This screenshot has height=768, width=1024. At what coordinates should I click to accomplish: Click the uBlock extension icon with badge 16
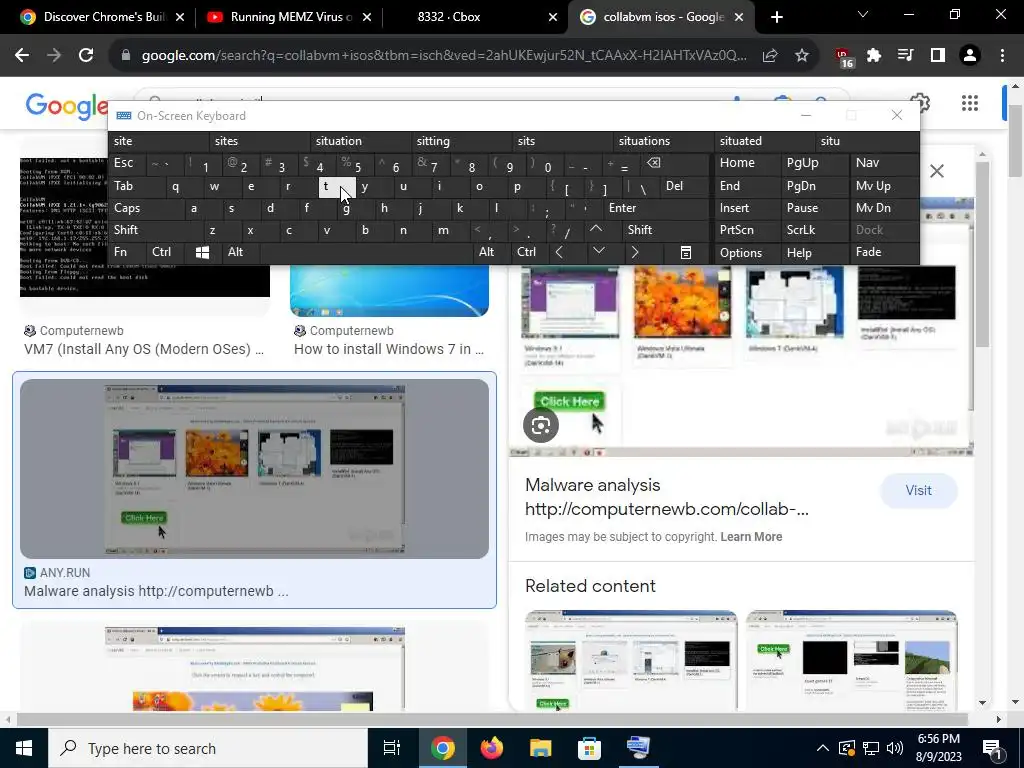click(844, 57)
